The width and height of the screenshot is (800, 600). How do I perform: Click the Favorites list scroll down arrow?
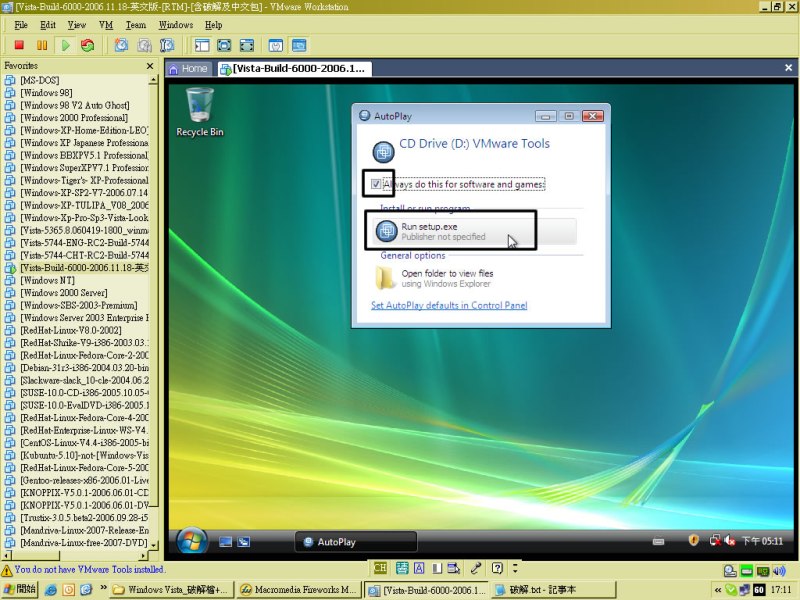click(154, 544)
